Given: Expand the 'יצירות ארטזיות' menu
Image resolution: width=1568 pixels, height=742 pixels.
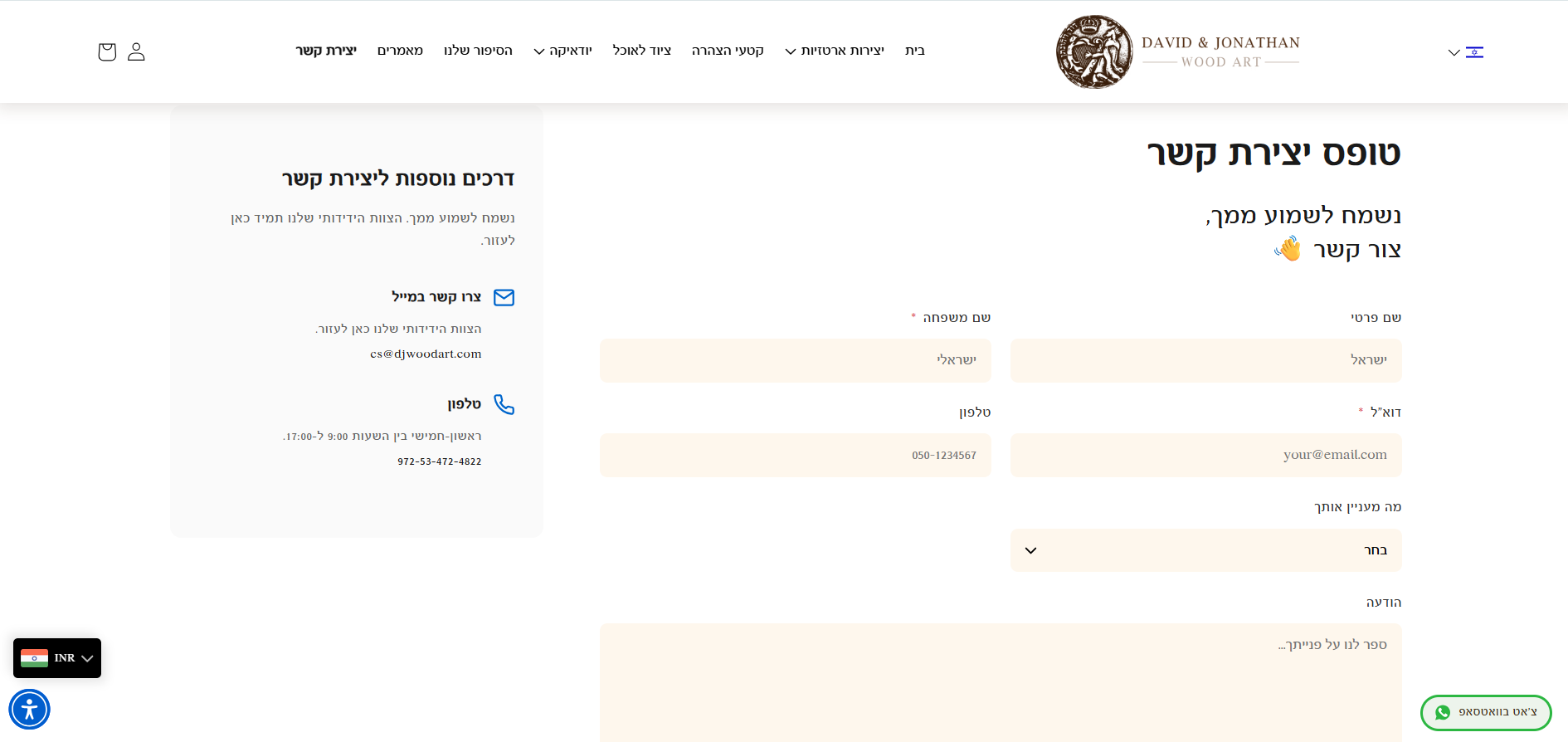Looking at the screenshot, I should pyautogui.click(x=835, y=51).
